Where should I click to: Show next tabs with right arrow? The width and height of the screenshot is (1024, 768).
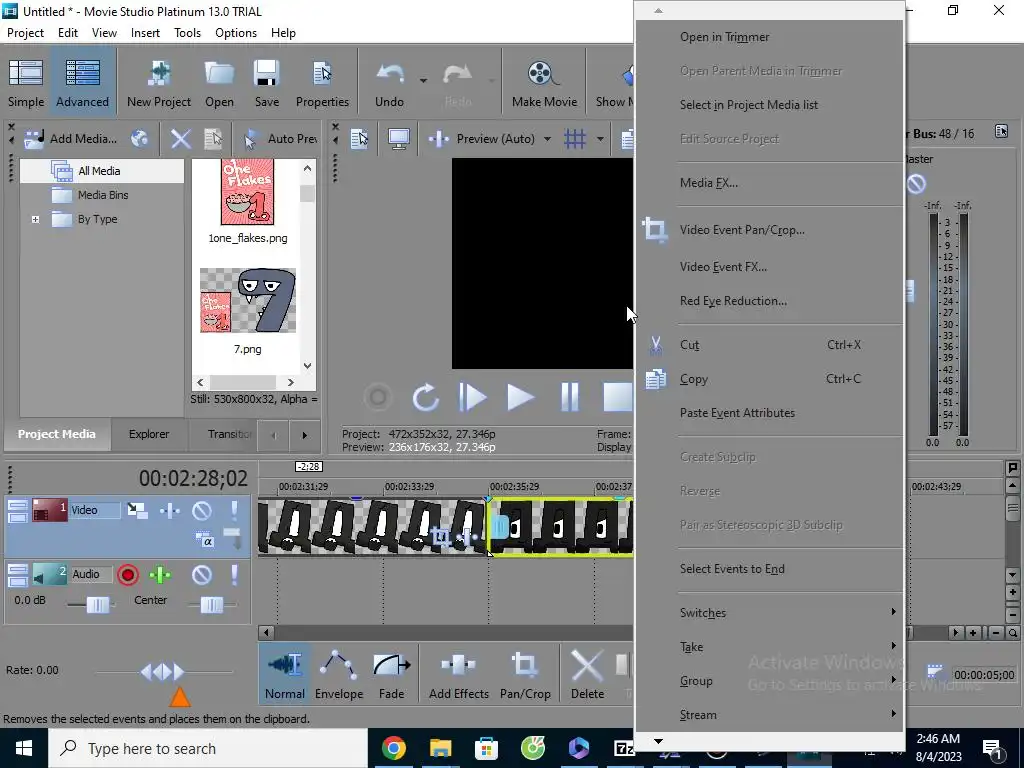tap(304, 435)
